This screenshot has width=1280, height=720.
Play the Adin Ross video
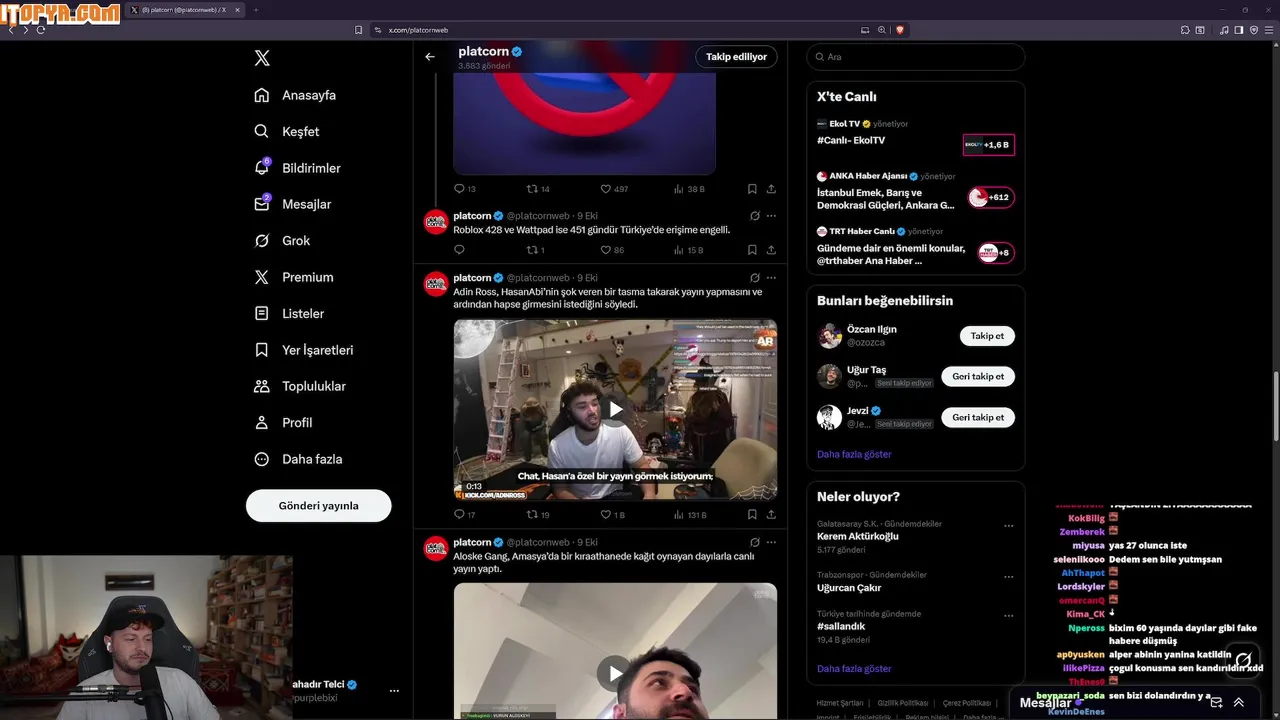(x=615, y=409)
